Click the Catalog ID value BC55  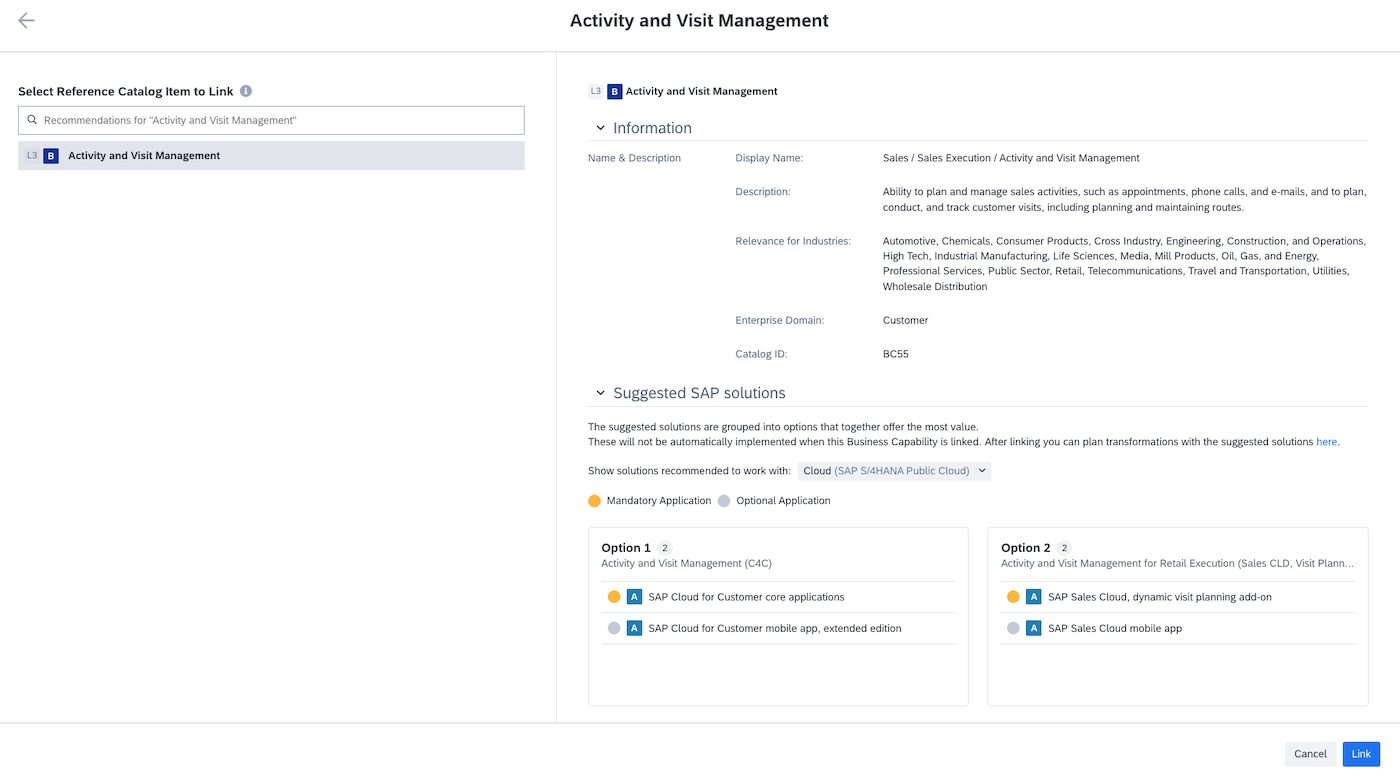click(x=896, y=354)
